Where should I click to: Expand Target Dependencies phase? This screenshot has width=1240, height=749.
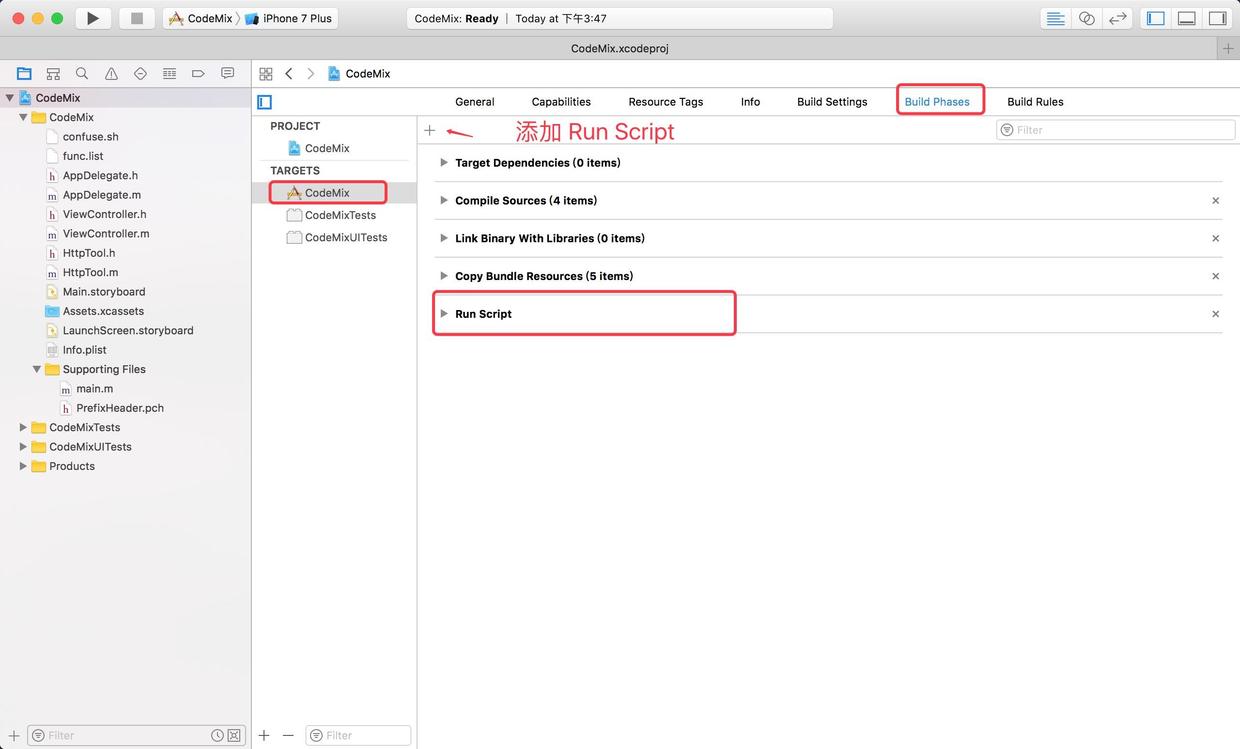pos(444,162)
